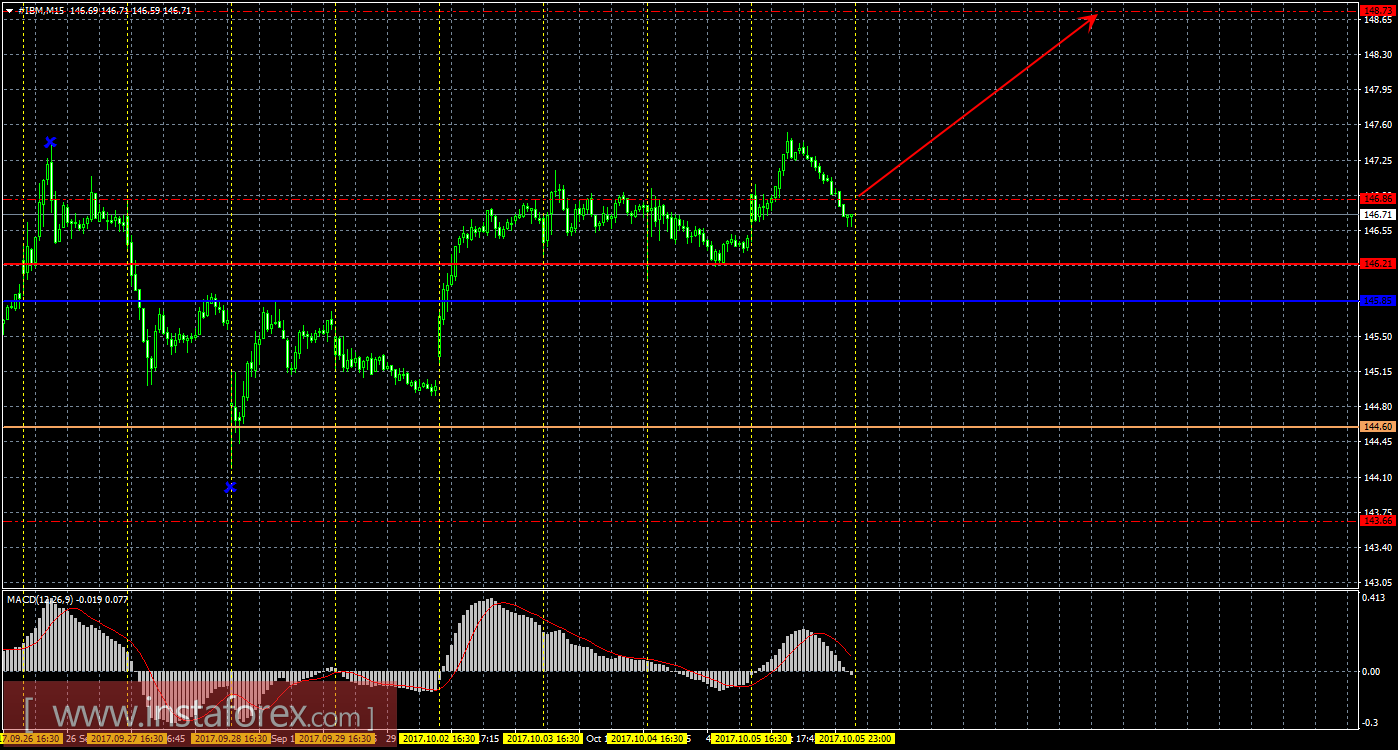Click the -0.3 MACD scale value
Screen dimensions: 1398x750
(1372, 722)
